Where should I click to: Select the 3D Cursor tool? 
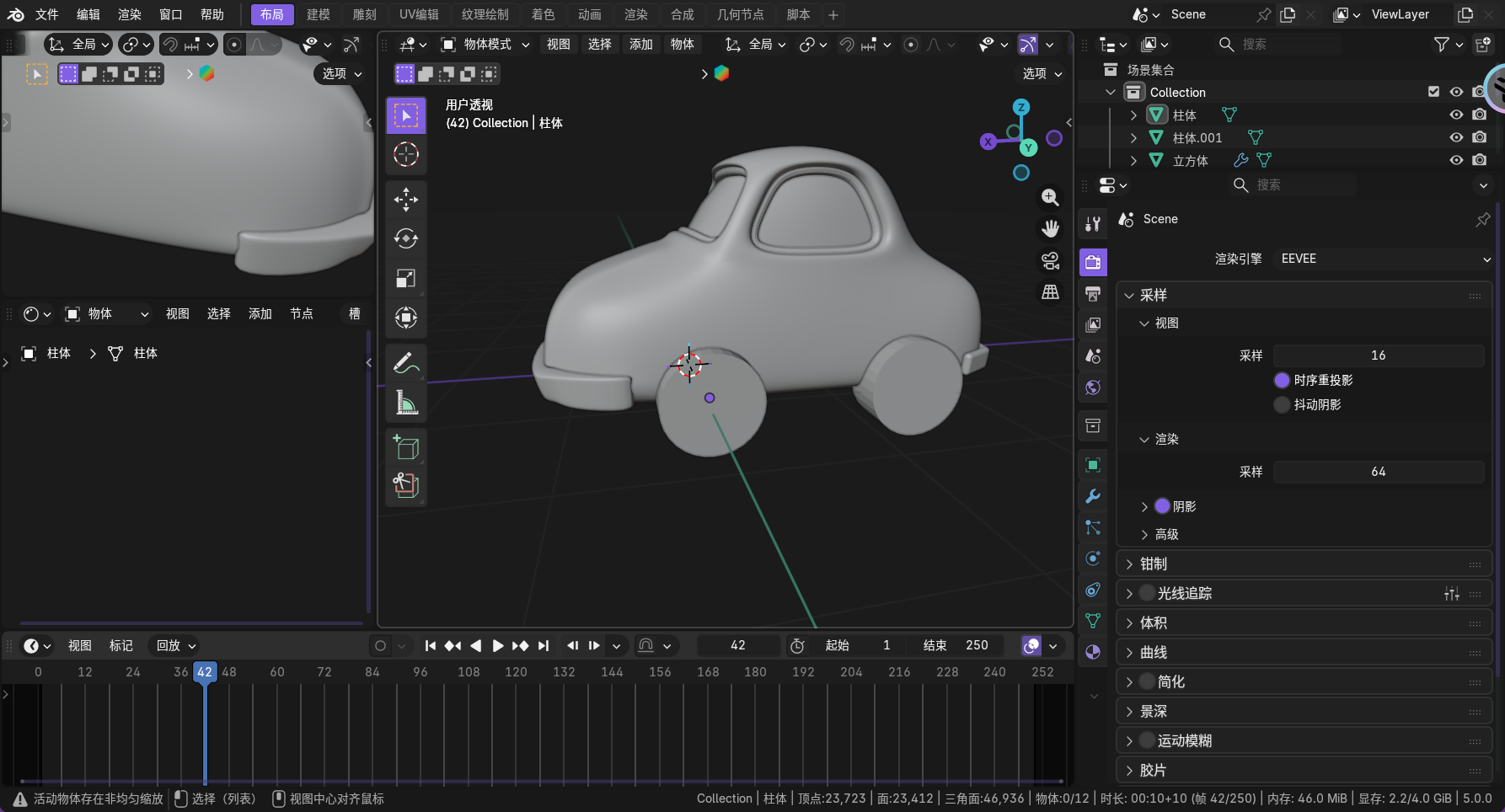tap(406, 155)
